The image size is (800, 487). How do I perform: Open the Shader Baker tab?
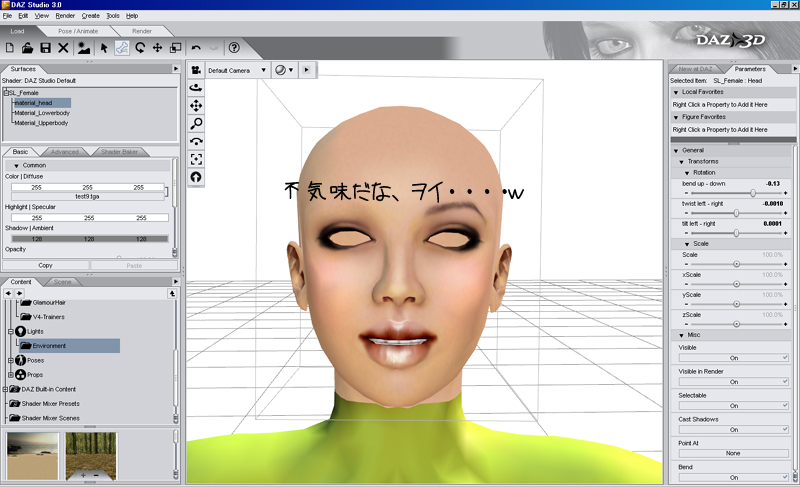119,152
